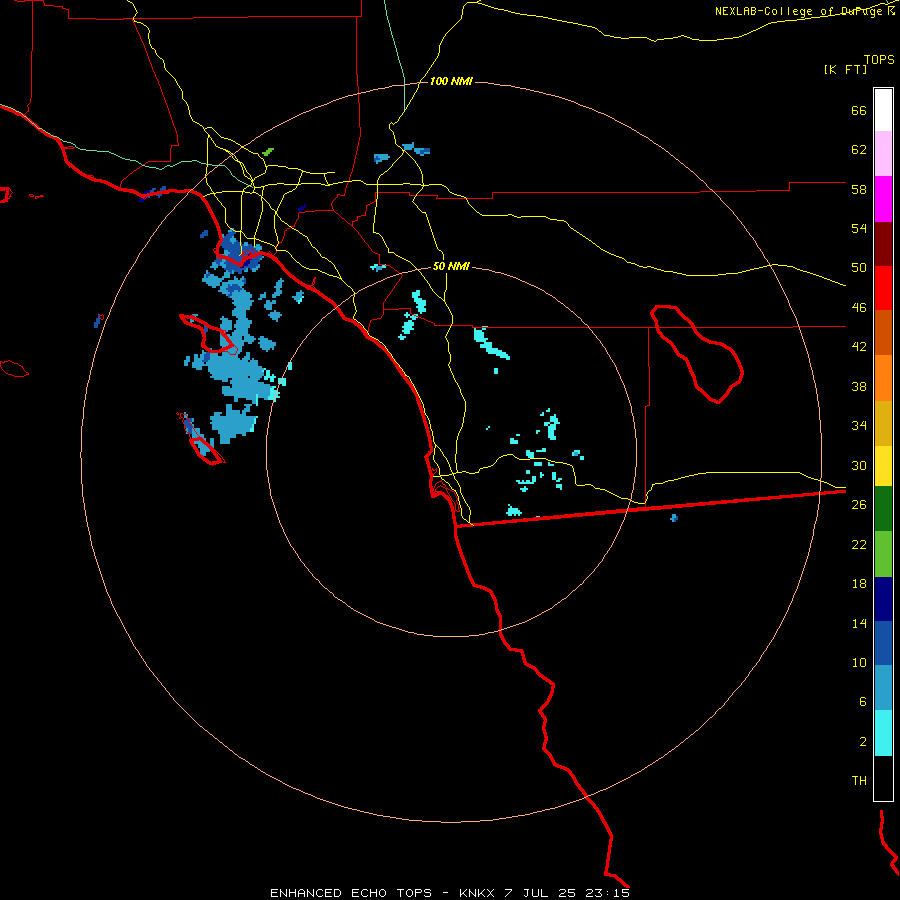This screenshot has width=900, height=900.
Task: Click the bright orange color bar segment
Action: click(x=883, y=378)
